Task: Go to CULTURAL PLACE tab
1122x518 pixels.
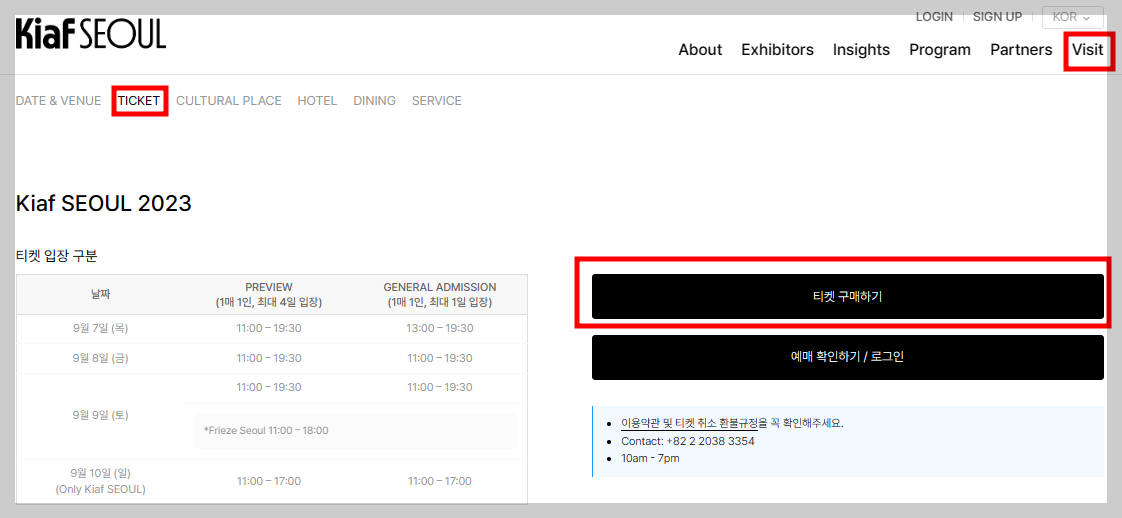Action: click(229, 101)
